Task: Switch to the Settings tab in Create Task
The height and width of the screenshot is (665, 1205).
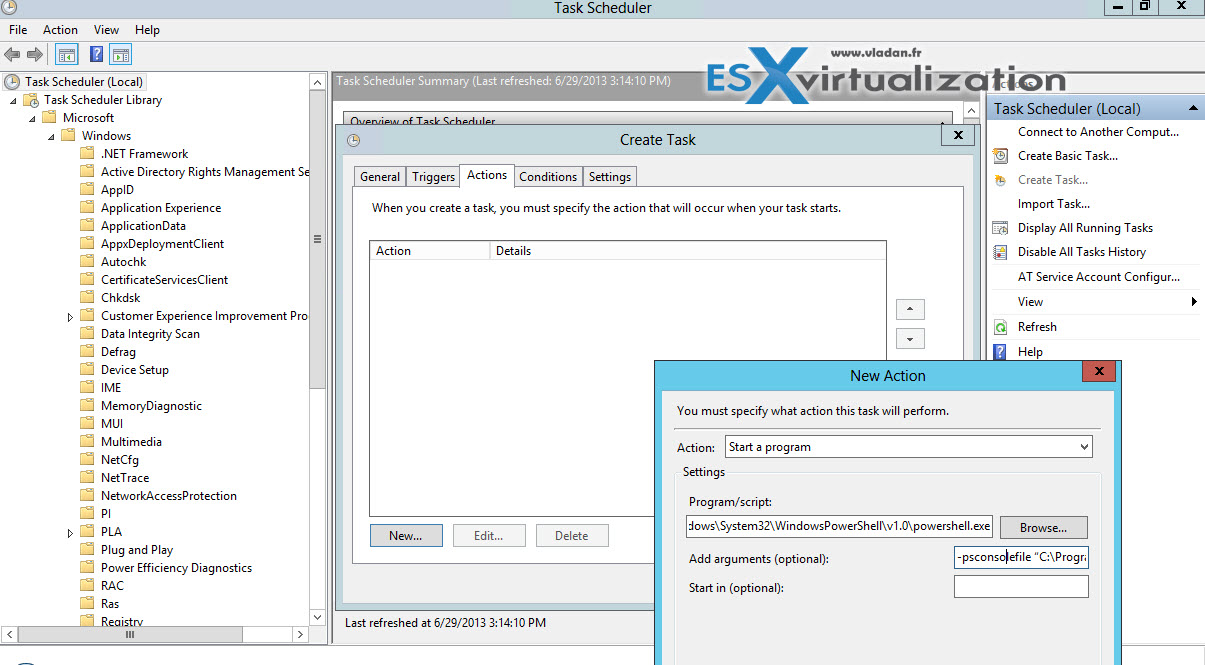Action: coord(610,177)
